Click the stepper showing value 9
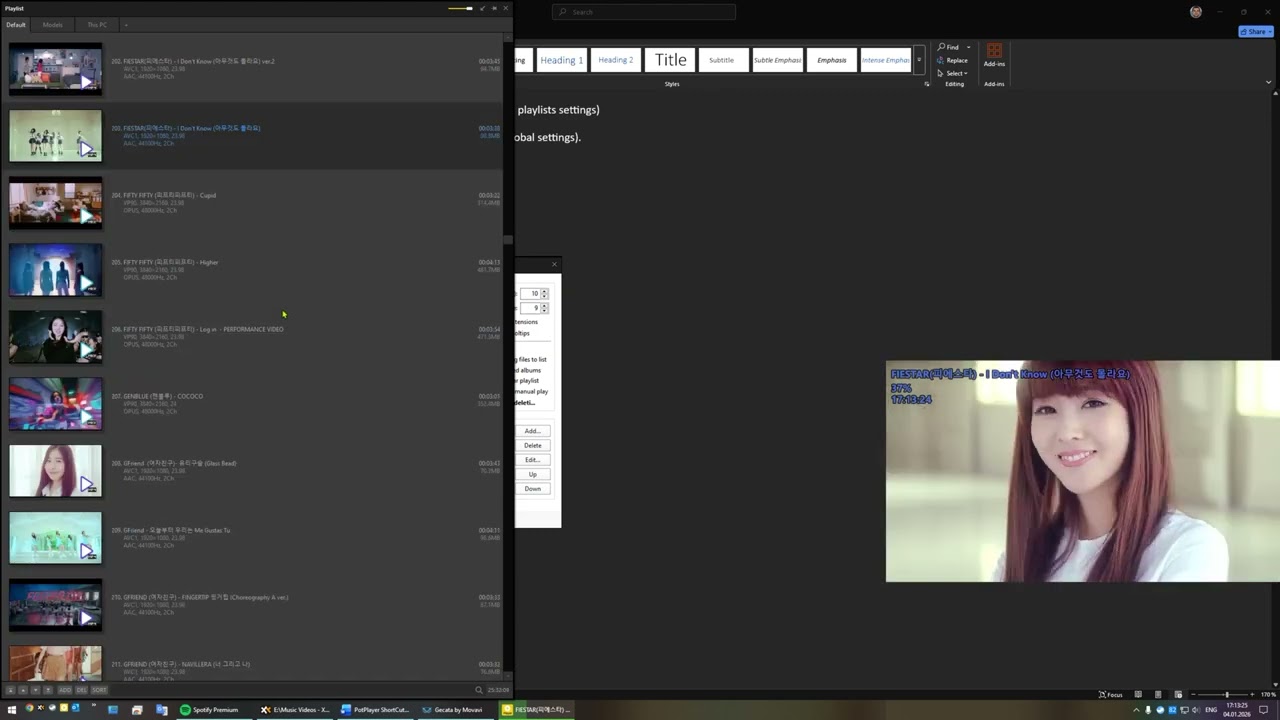This screenshot has width=1280, height=720. 534,308
